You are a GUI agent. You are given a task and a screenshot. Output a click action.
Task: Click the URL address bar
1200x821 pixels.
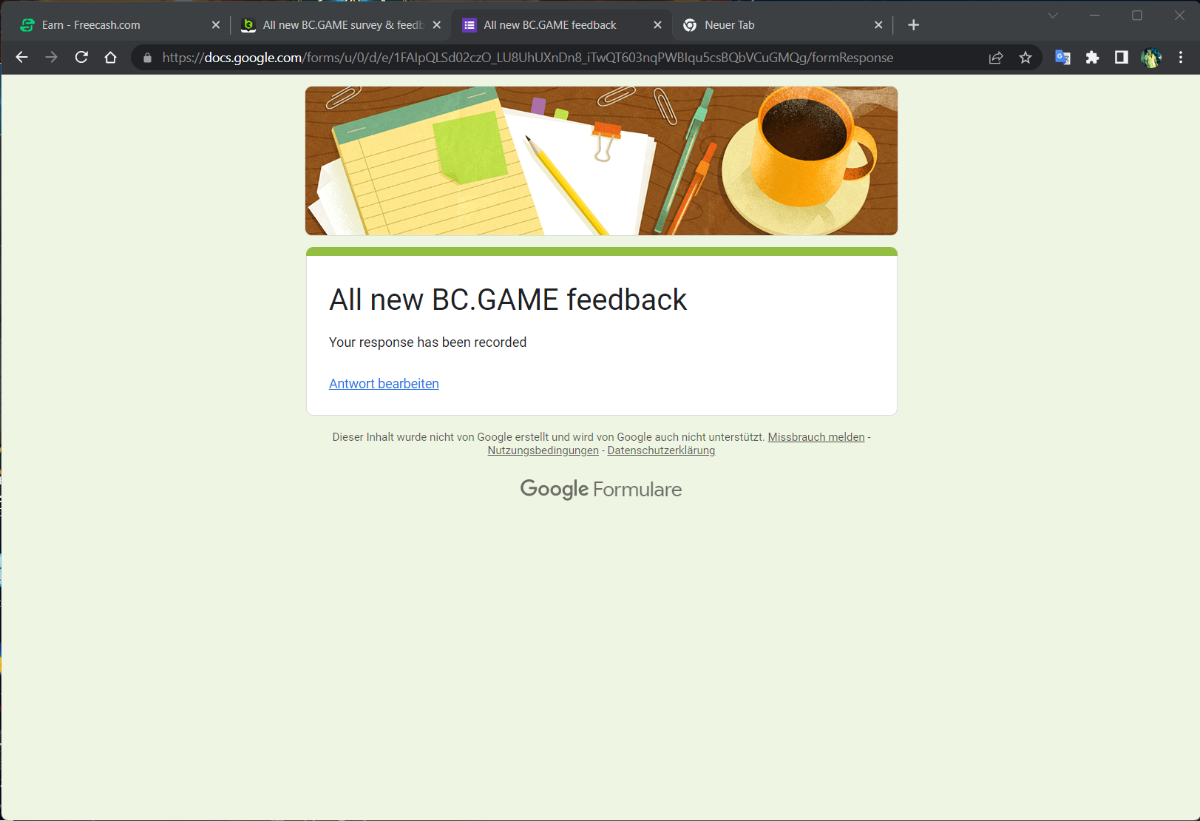coord(560,58)
